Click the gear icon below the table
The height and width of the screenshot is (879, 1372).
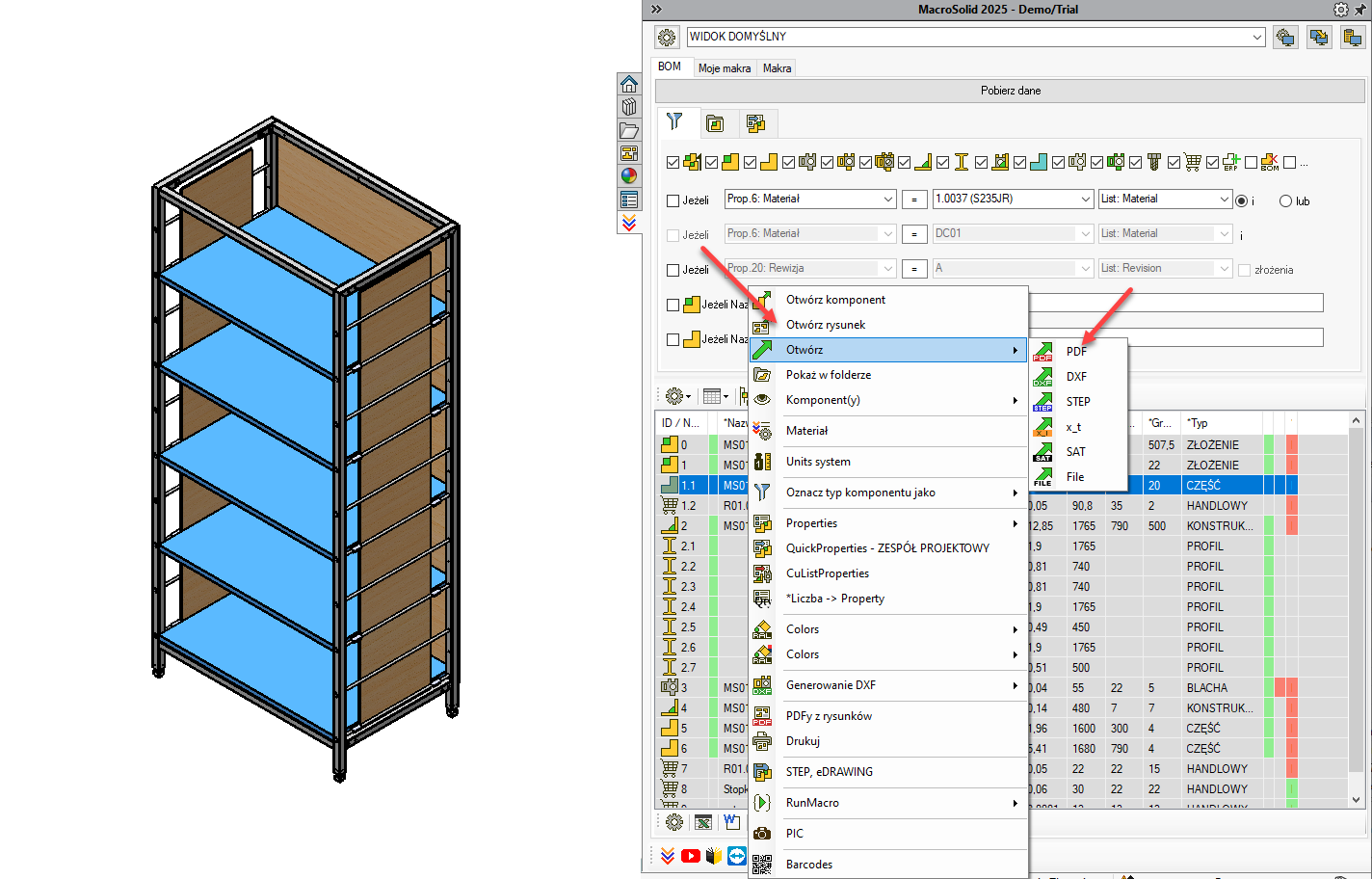674,822
